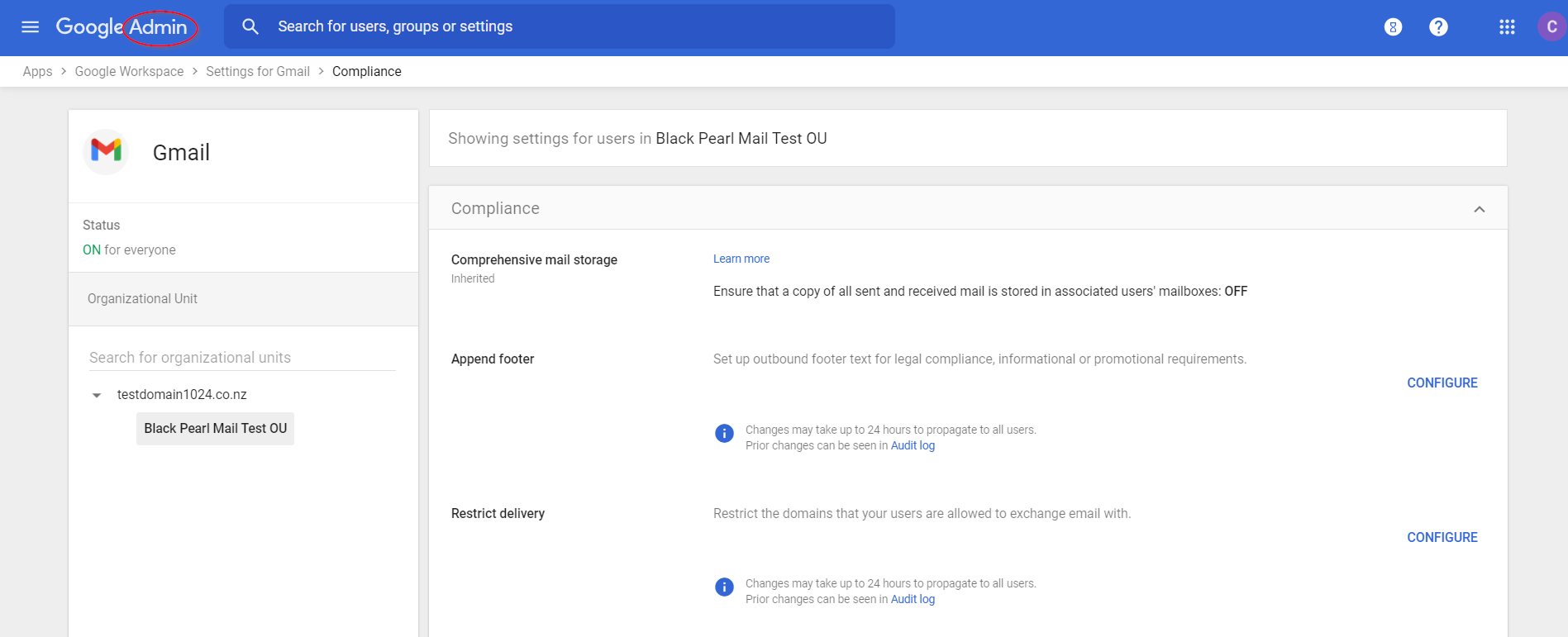
Task: Navigate to Google Workspace breadcrumb
Action: [129, 72]
